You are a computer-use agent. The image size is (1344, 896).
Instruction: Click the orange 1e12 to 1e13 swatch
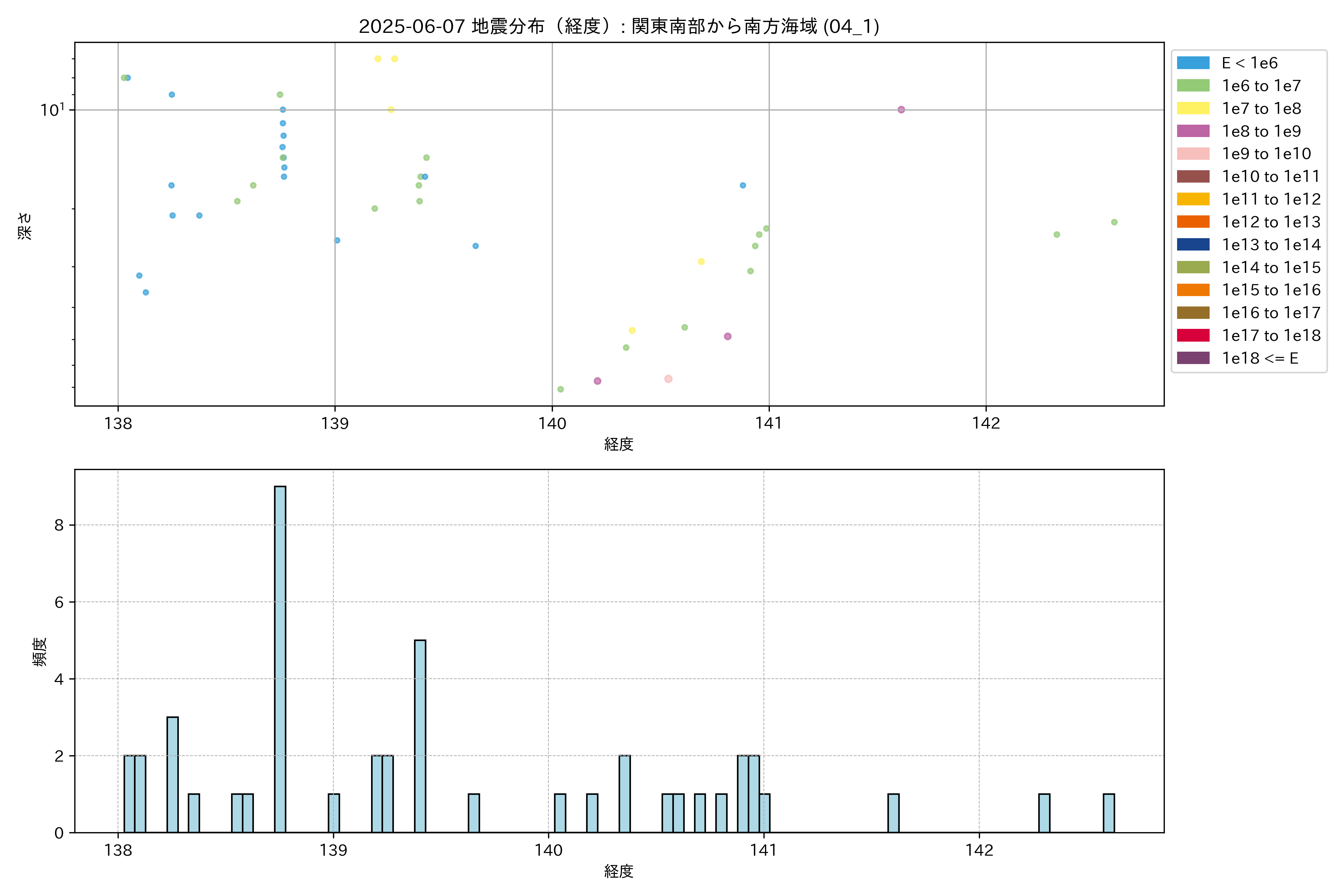tap(1192, 222)
